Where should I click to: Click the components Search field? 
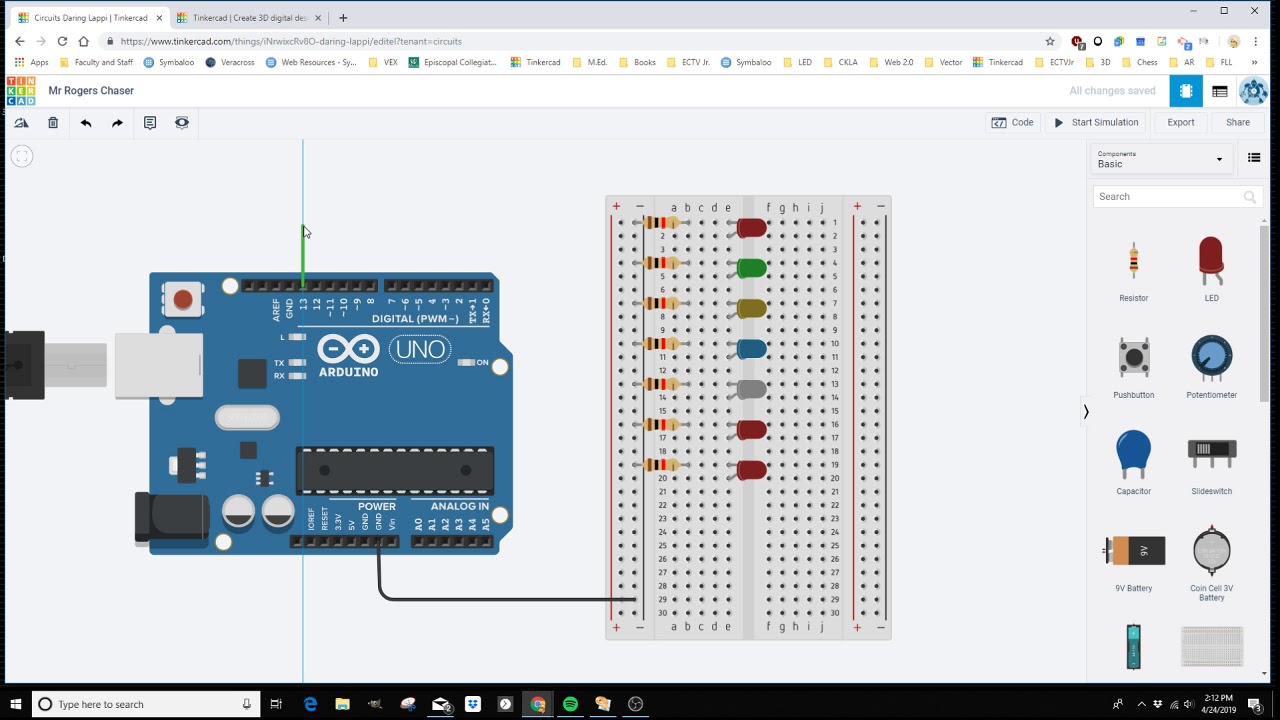pos(1176,197)
